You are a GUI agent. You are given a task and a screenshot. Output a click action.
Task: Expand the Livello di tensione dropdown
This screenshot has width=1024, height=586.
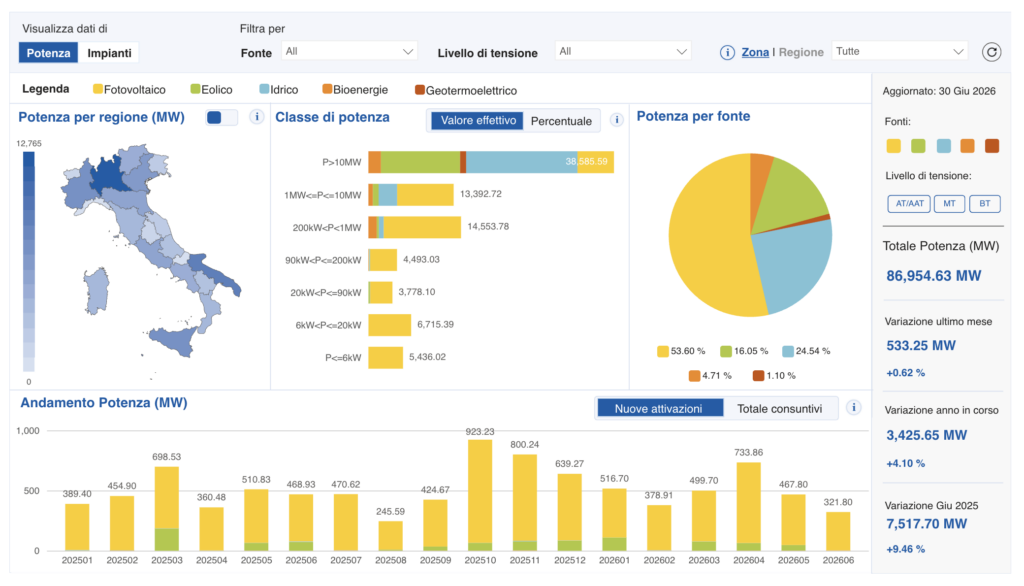click(622, 52)
